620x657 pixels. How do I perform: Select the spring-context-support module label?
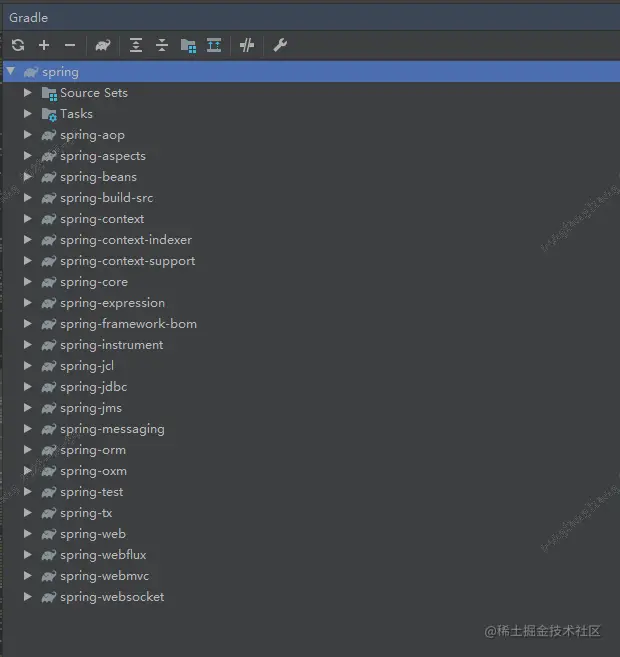pos(127,261)
